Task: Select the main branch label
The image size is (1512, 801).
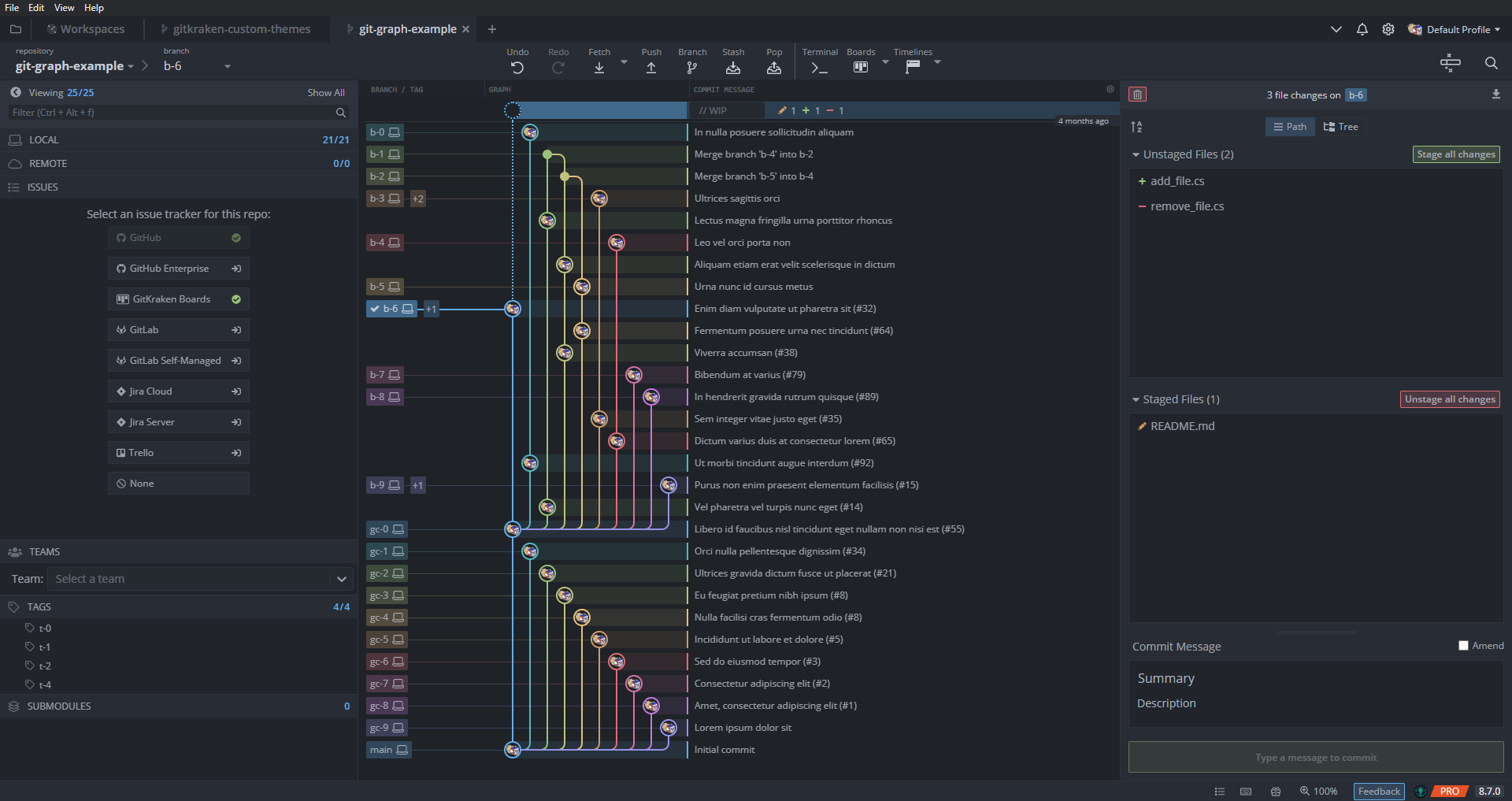Action: tap(389, 750)
